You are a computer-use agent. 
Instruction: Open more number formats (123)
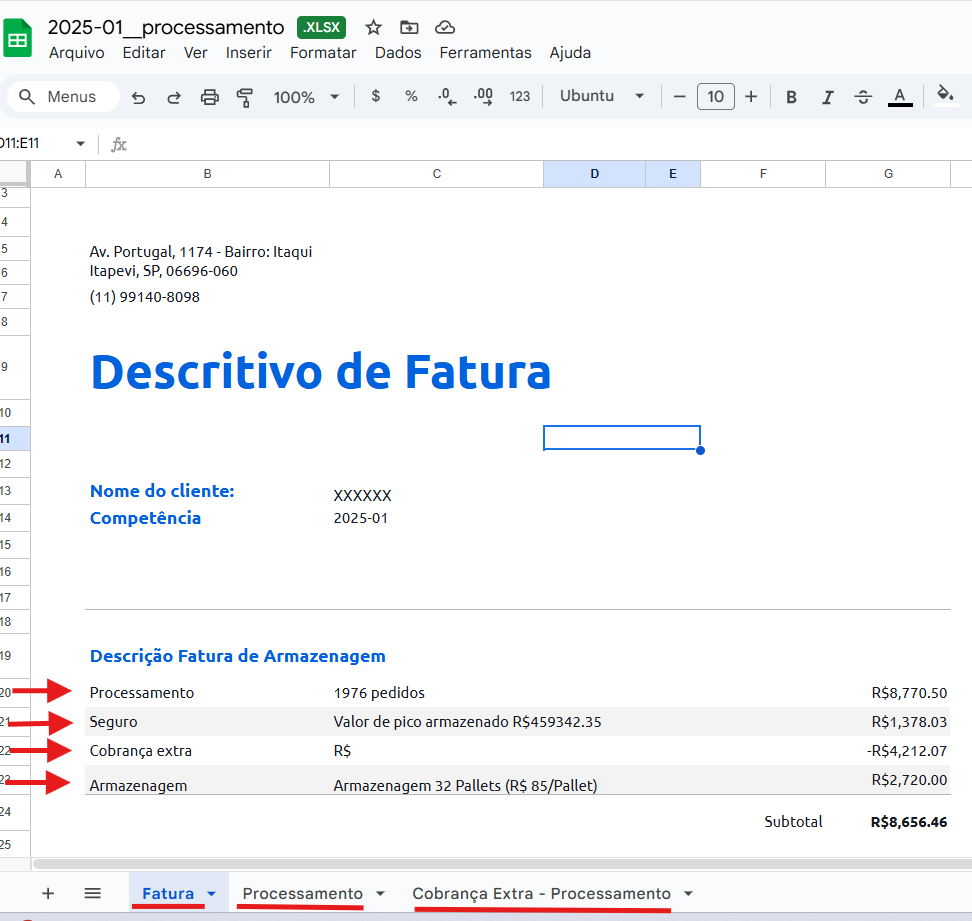pos(519,96)
